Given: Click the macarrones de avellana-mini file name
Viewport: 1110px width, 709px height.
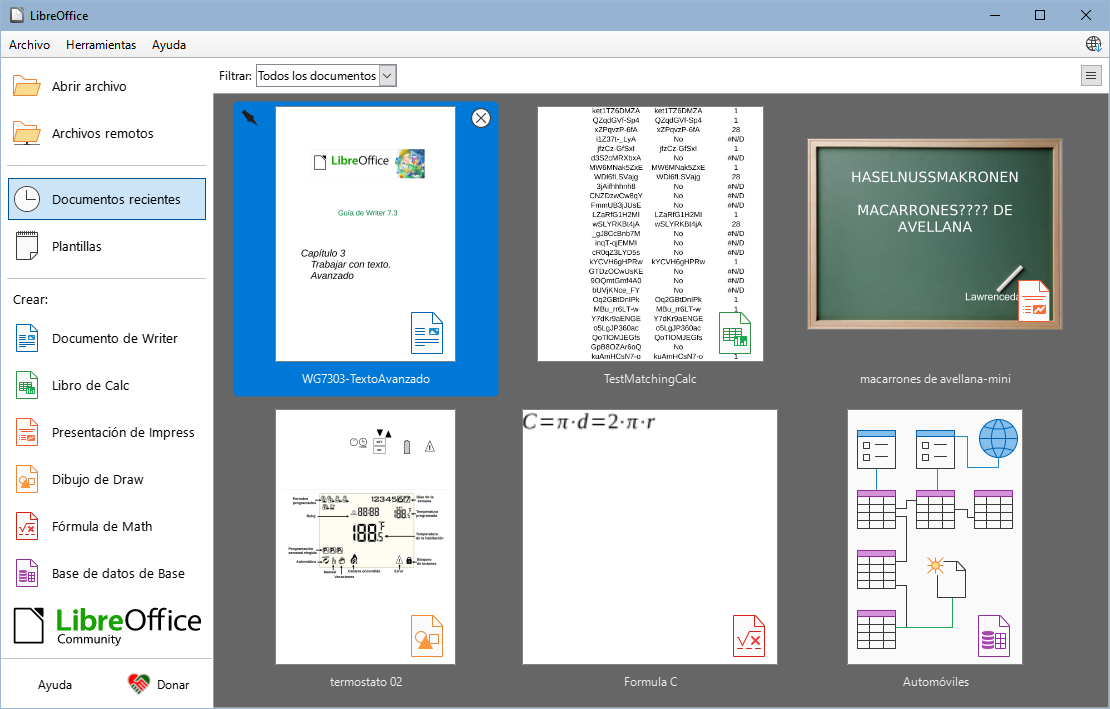Looking at the screenshot, I should [x=935, y=379].
